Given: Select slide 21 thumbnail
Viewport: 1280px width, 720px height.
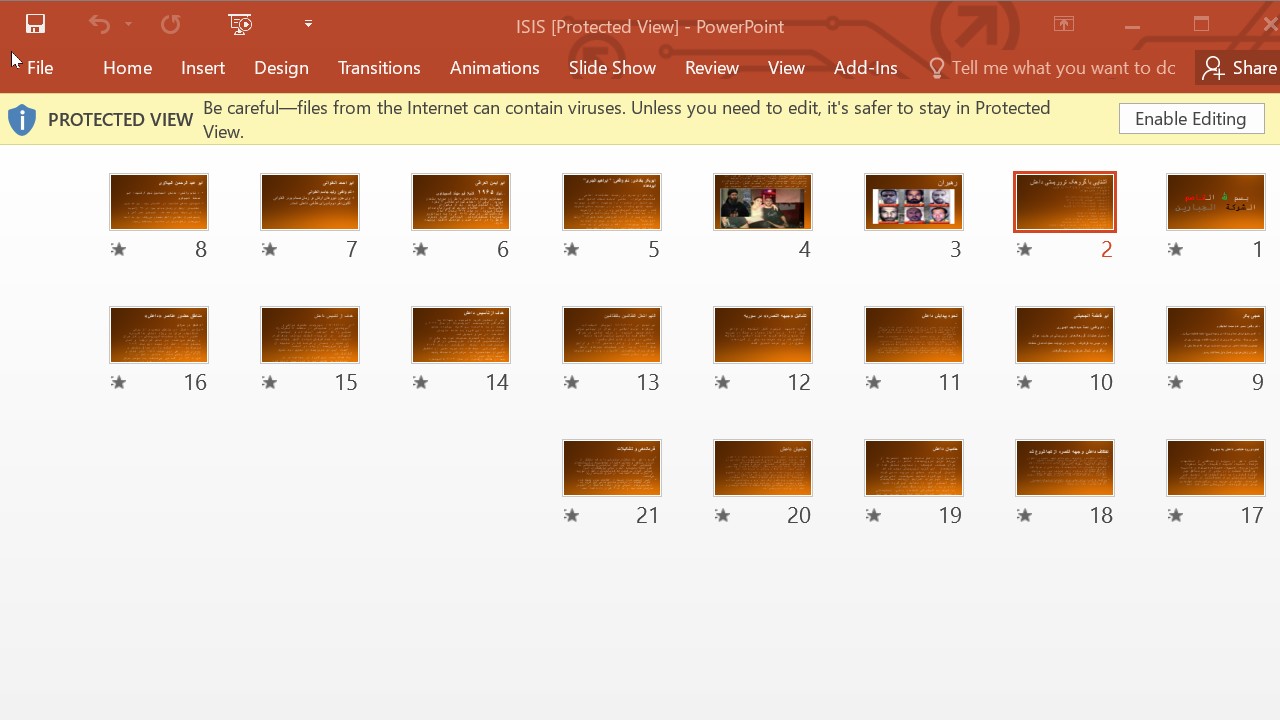Looking at the screenshot, I should [612, 468].
